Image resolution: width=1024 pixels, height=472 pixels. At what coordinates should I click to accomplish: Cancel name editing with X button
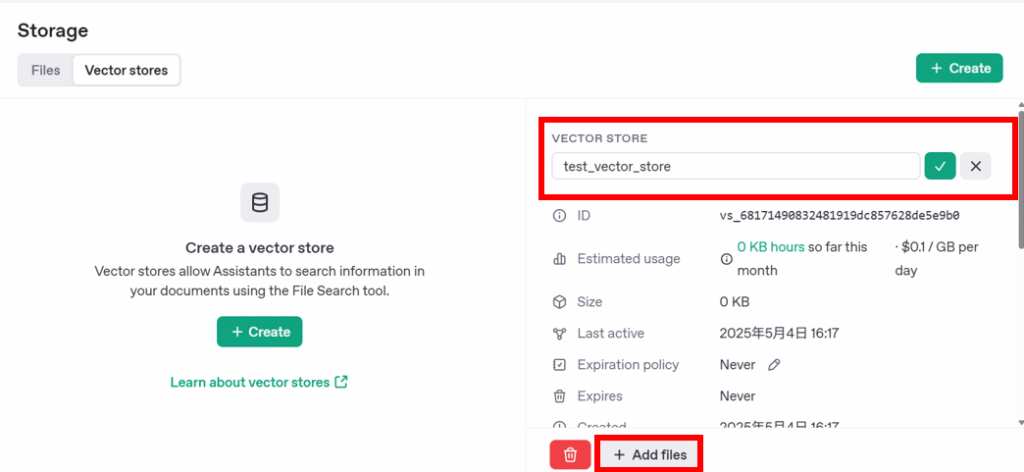pyautogui.click(x=976, y=166)
